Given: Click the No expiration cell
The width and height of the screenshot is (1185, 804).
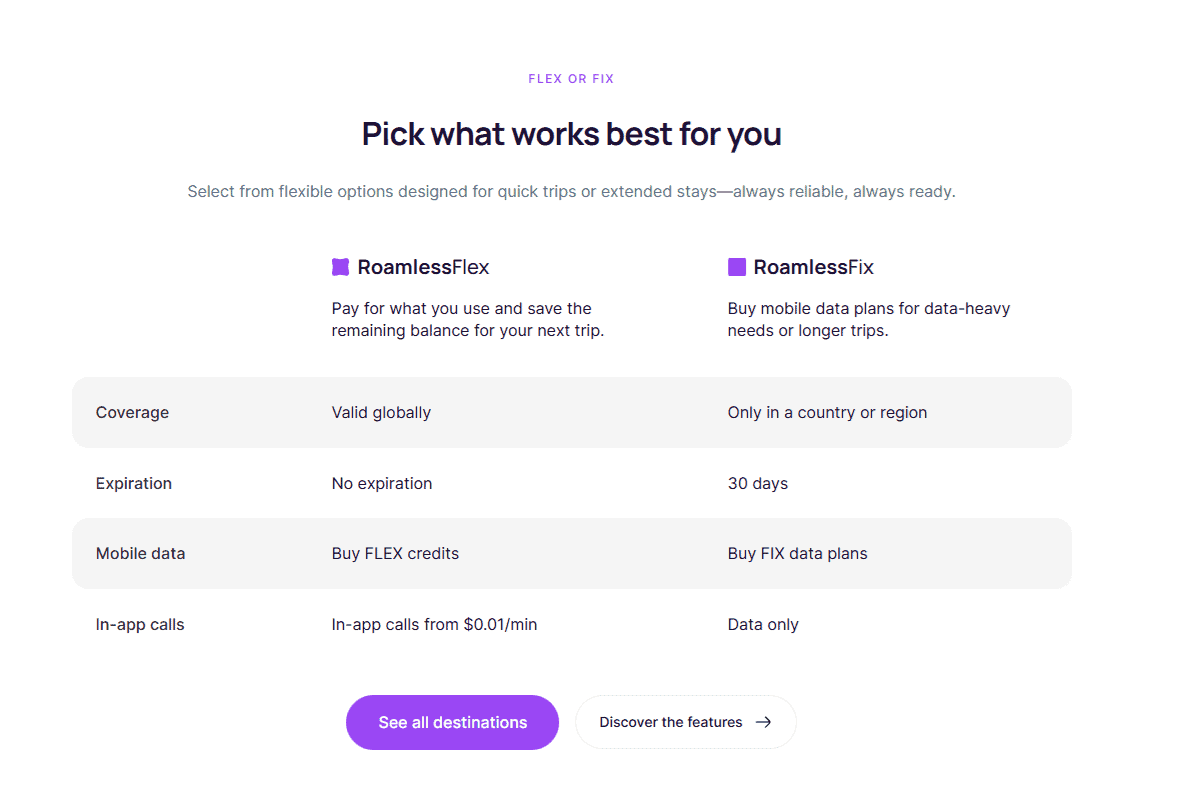Looking at the screenshot, I should pos(382,484).
